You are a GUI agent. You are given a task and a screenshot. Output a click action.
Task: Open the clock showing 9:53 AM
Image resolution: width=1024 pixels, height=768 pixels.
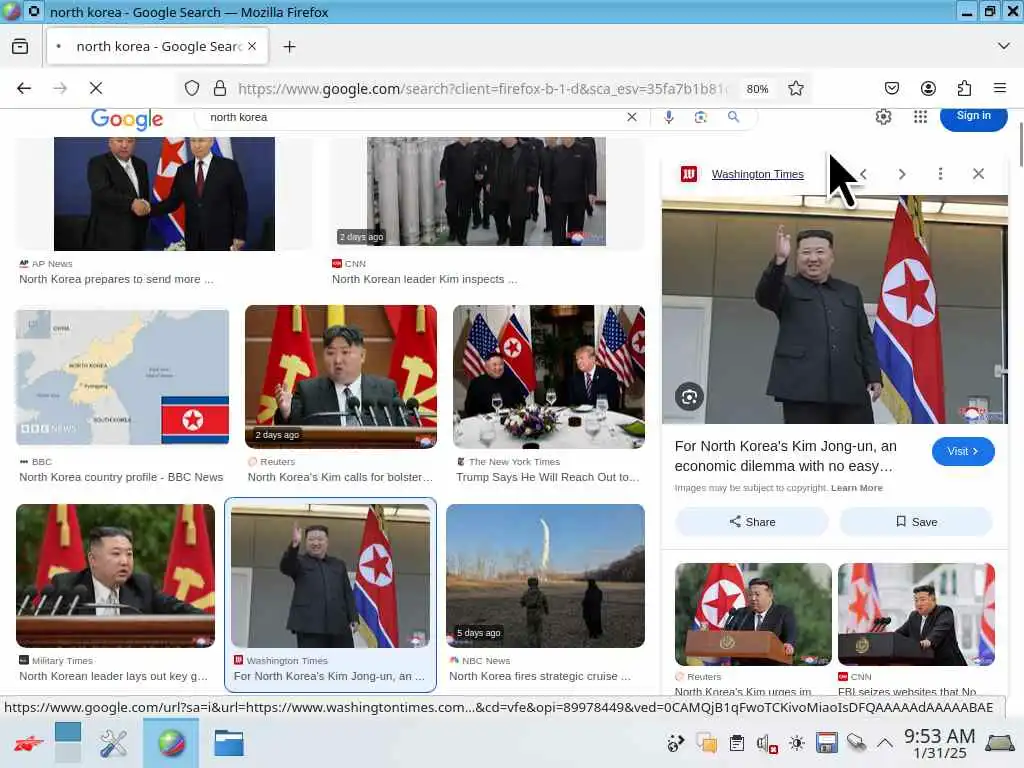click(939, 743)
